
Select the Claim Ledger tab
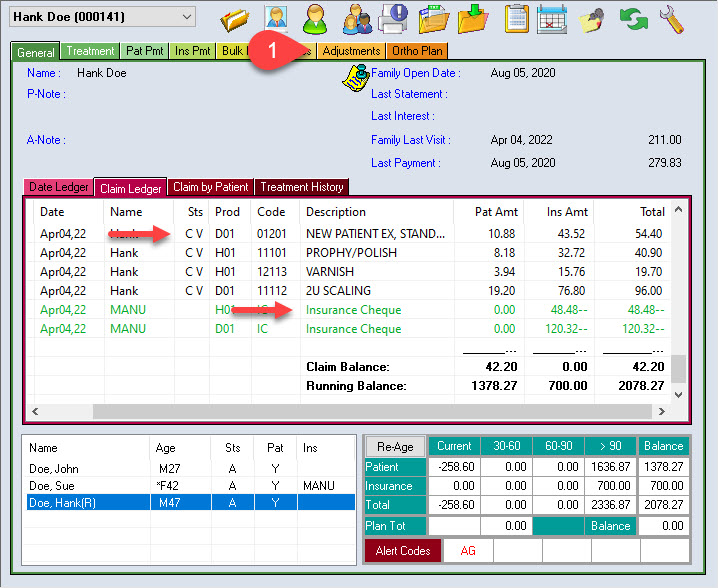coord(131,188)
